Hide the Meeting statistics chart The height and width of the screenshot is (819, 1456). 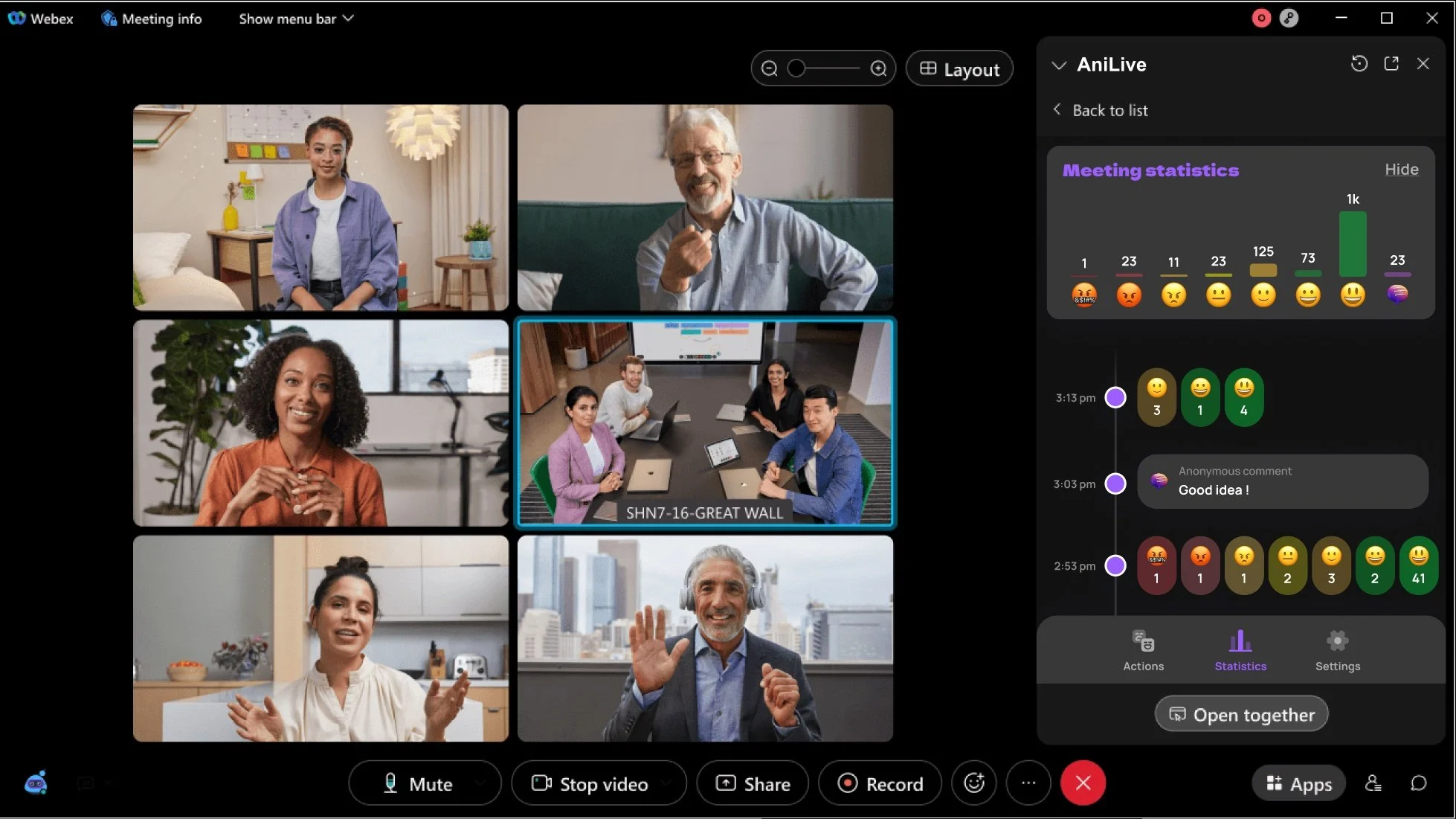click(1401, 170)
